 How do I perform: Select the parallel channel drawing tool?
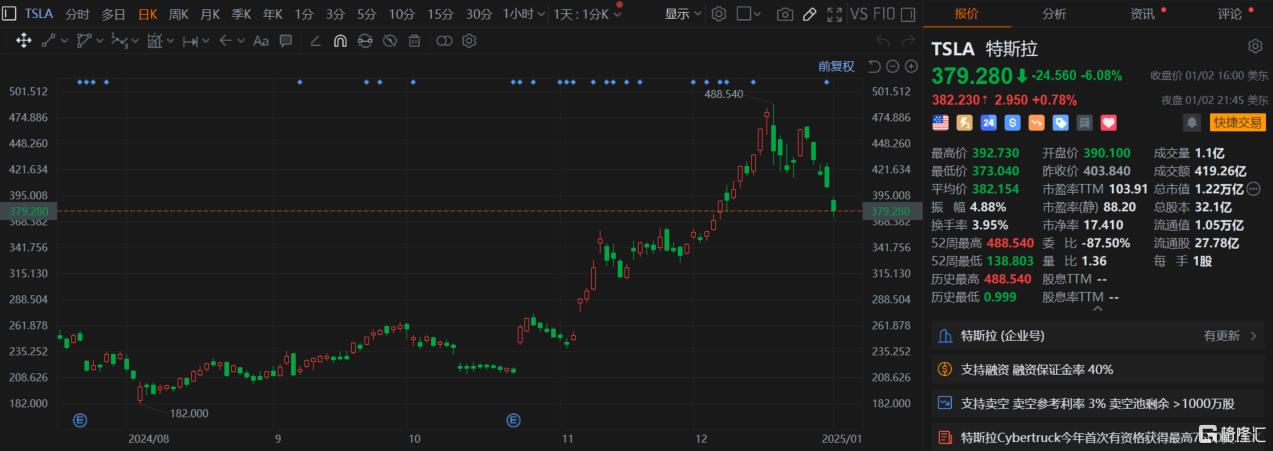click(x=84, y=41)
